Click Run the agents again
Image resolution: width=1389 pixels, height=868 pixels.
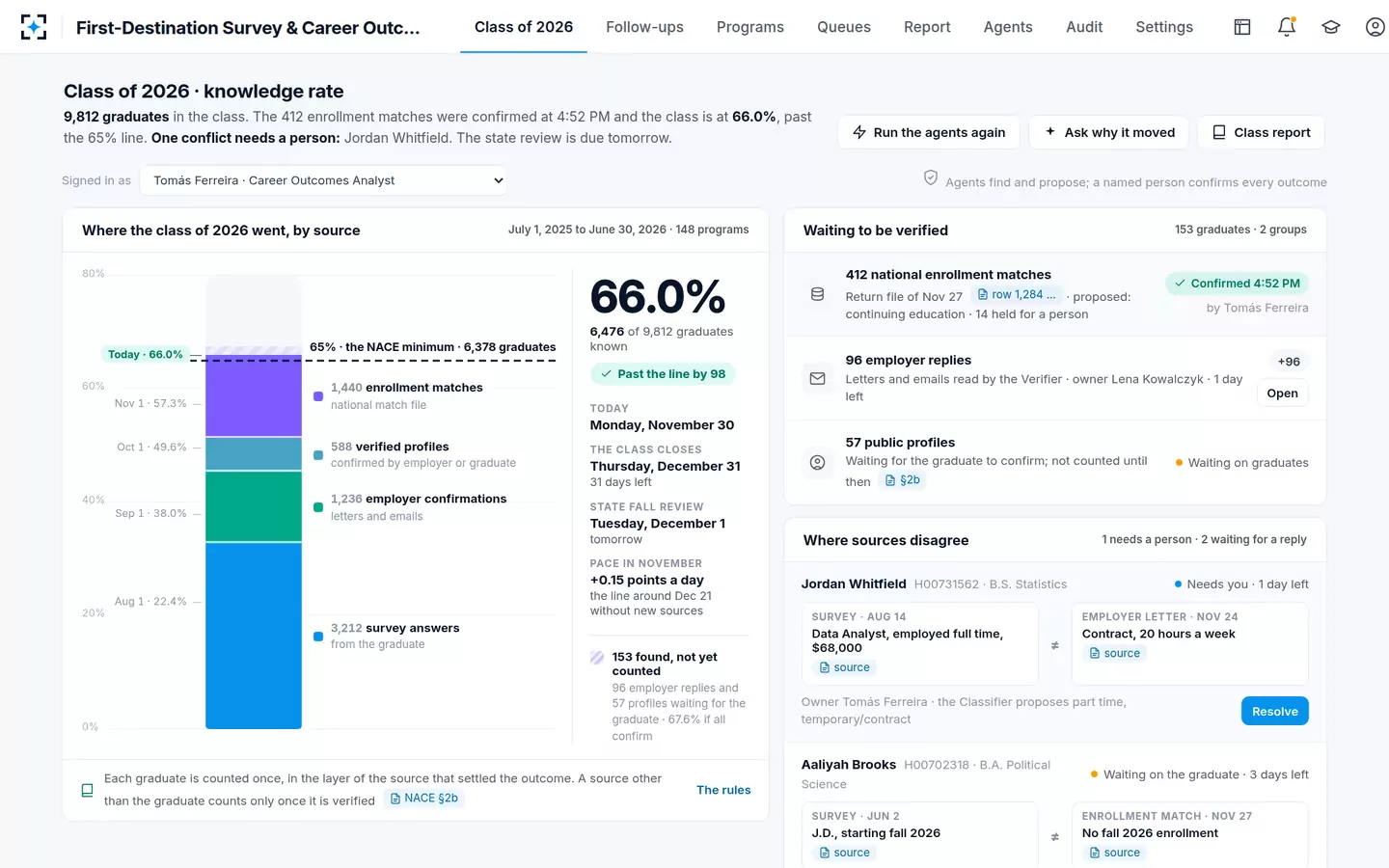pyautogui.click(x=929, y=132)
